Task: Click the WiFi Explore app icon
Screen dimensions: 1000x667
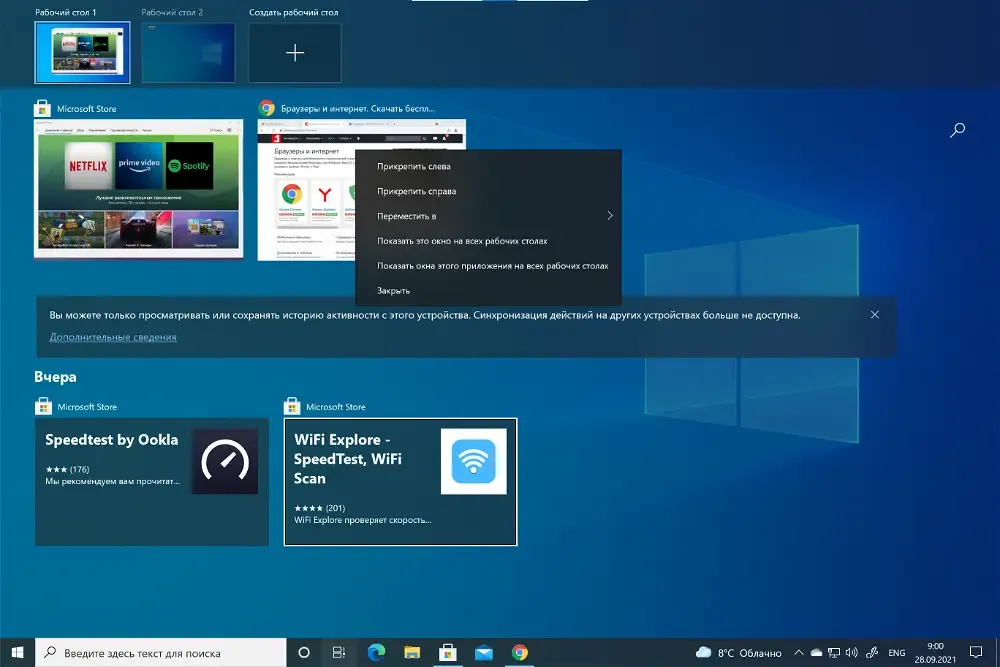Action: tap(474, 461)
